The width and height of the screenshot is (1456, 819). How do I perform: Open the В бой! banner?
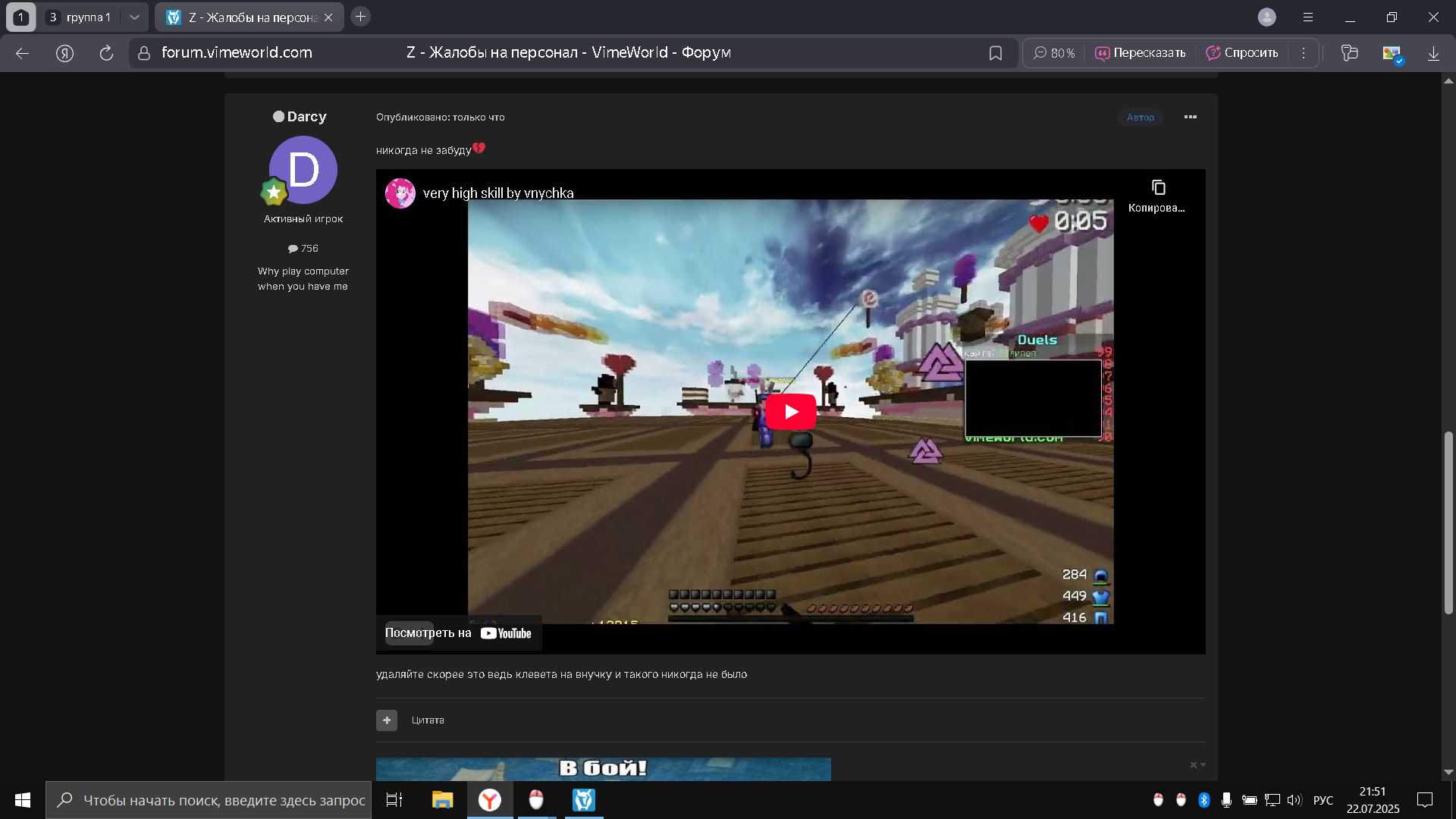tap(604, 769)
